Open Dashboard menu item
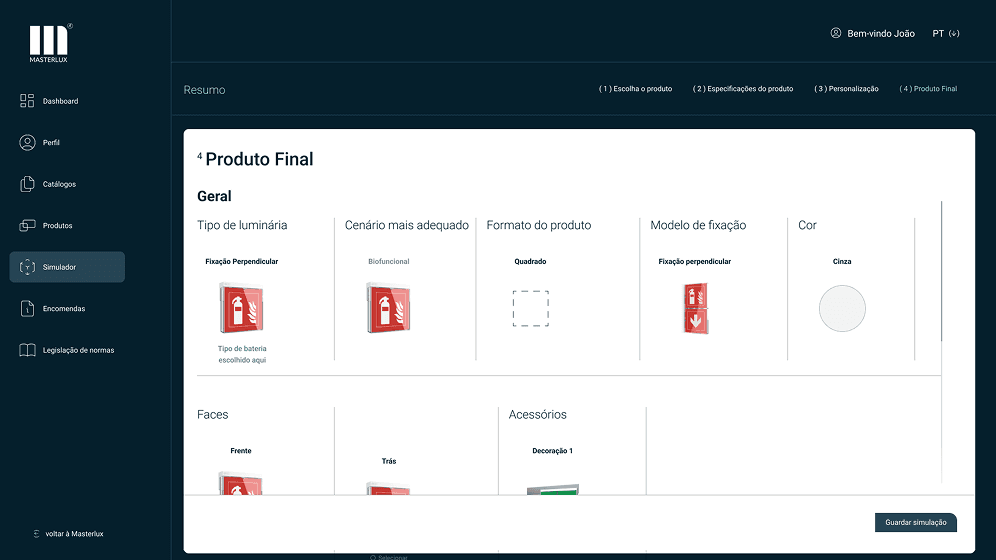This screenshot has width=996, height=560. [60, 101]
